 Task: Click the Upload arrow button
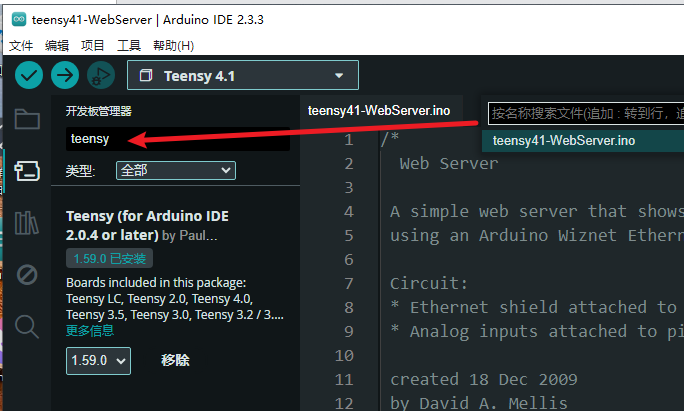pos(65,75)
